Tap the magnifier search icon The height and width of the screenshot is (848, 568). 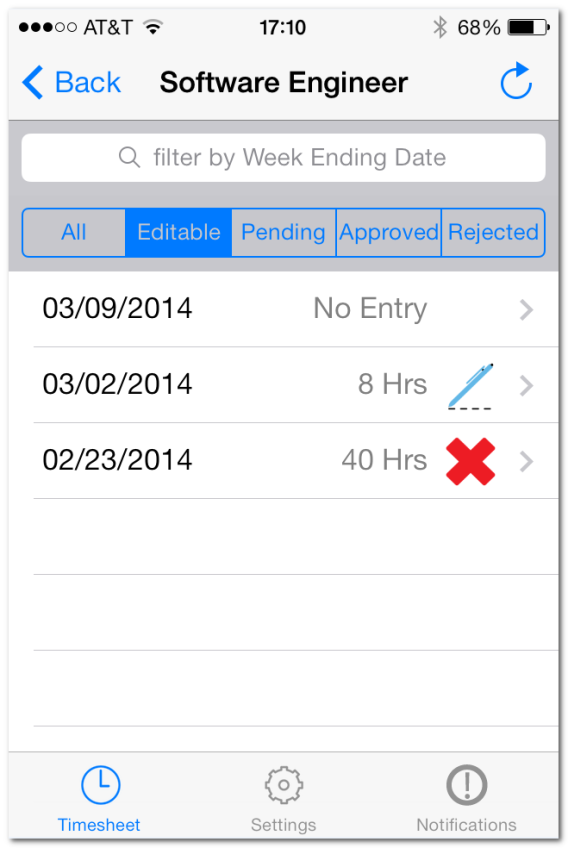(x=129, y=157)
